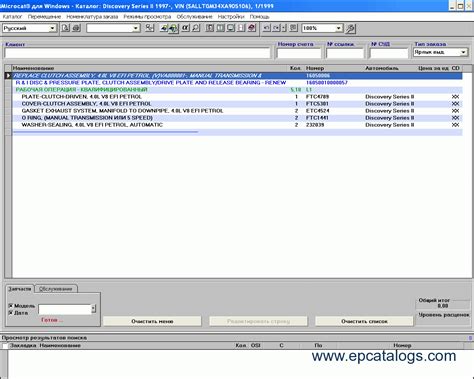Image resolution: width=474 pixels, height=379 pixels.
Task: Click the undo arrow icon left of zoom
Action: click(x=266, y=28)
